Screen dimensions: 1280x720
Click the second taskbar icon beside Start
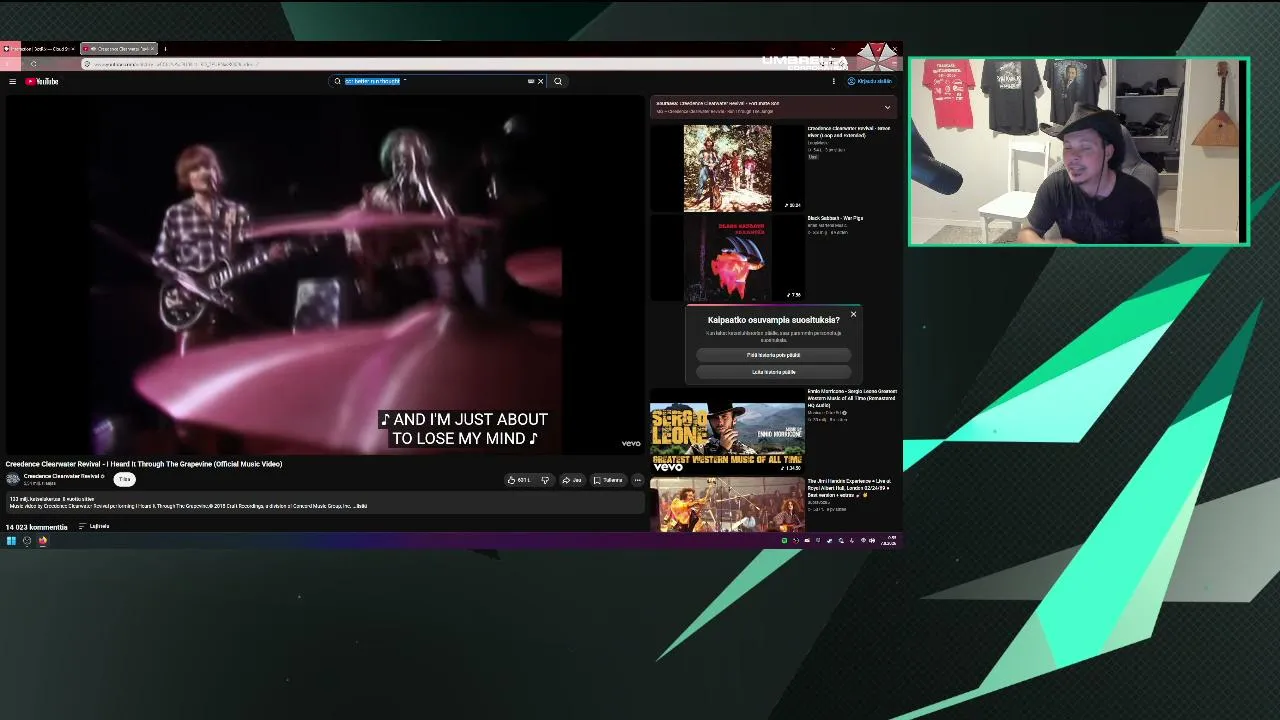point(27,541)
